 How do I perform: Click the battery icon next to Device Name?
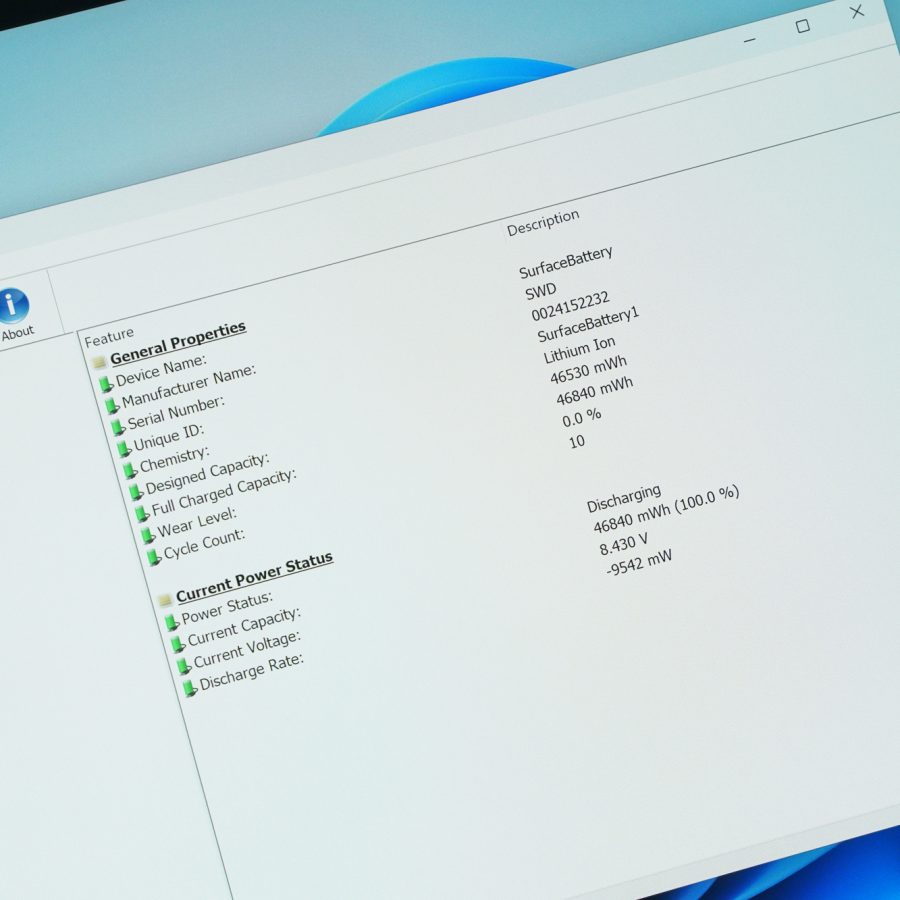pyautogui.click(x=106, y=384)
